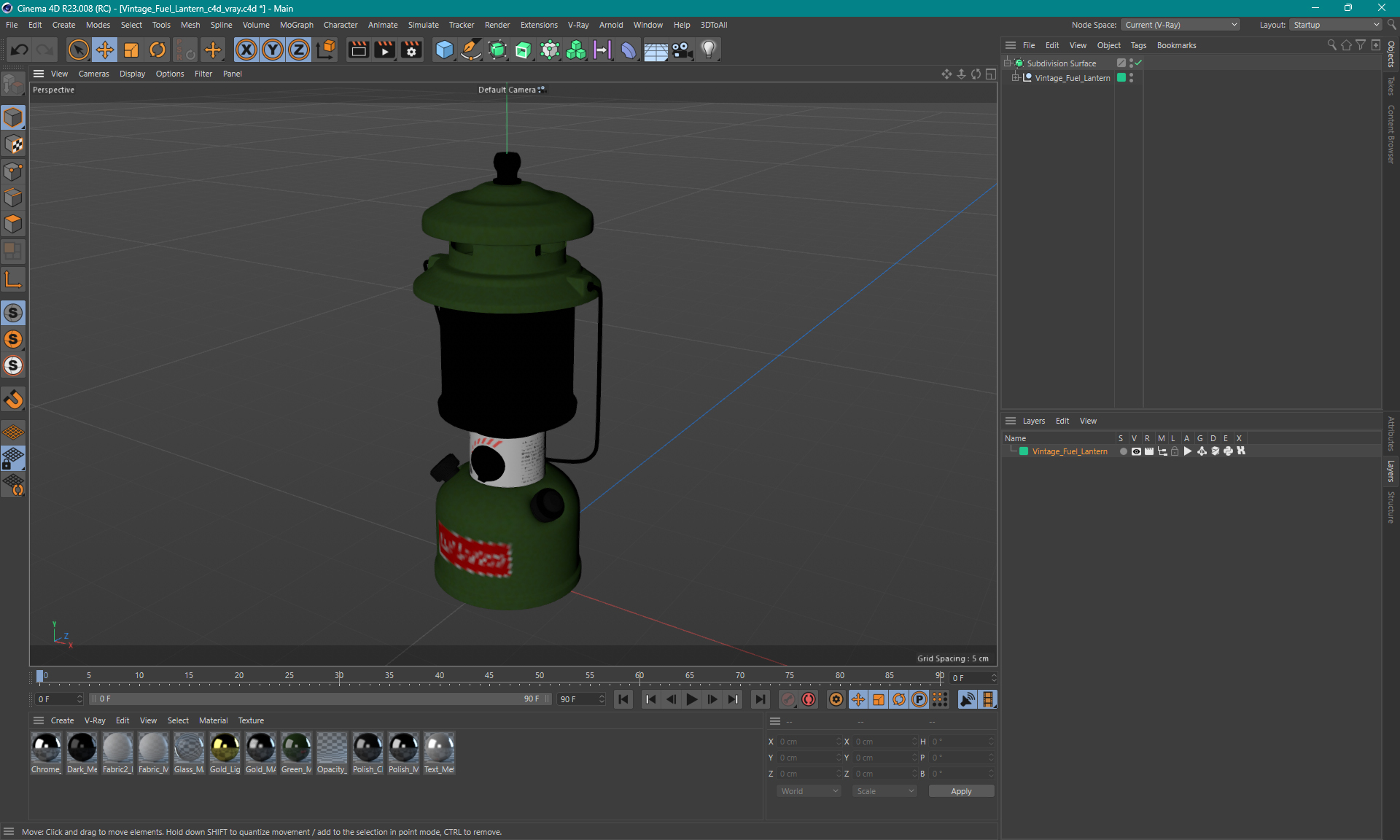This screenshot has height=840, width=1400.
Task: Open the MoGraph menu
Action: click(294, 24)
